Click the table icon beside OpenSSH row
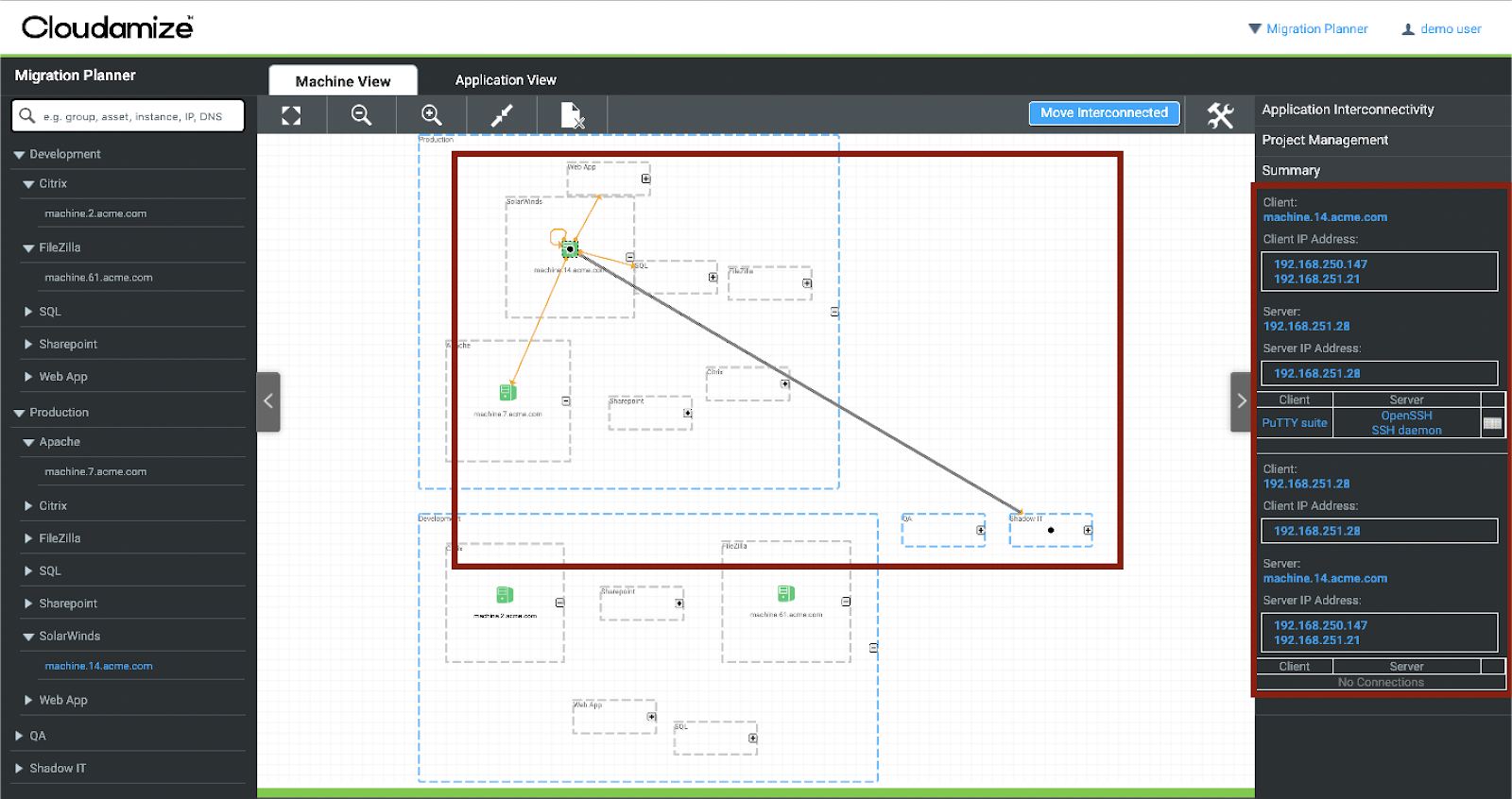This screenshot has width=1512, height=799. click(x=1492, y=423)
